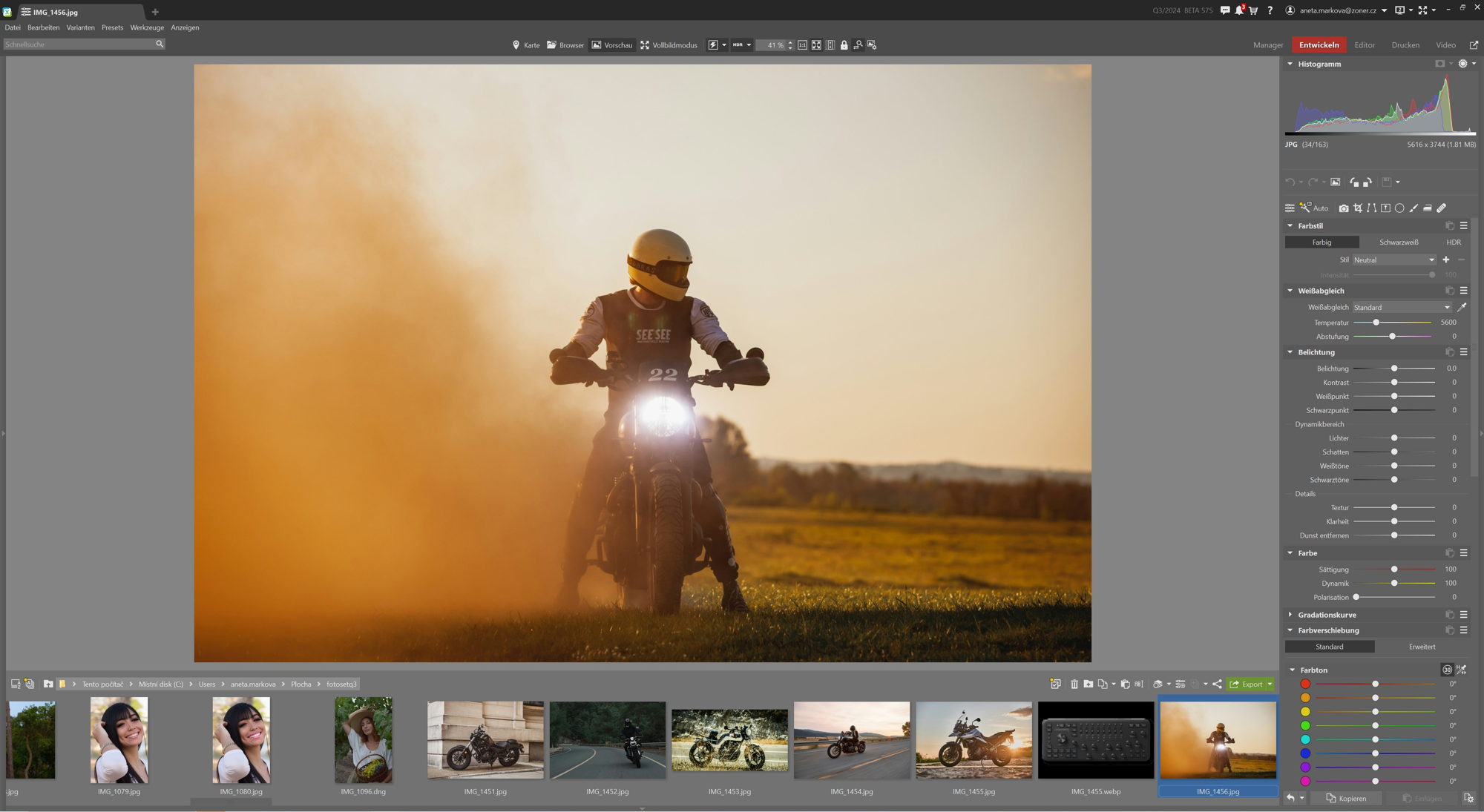1484x812 pixels.
Task: Select the retouching brush tool
Action: tap(1414, 208)
